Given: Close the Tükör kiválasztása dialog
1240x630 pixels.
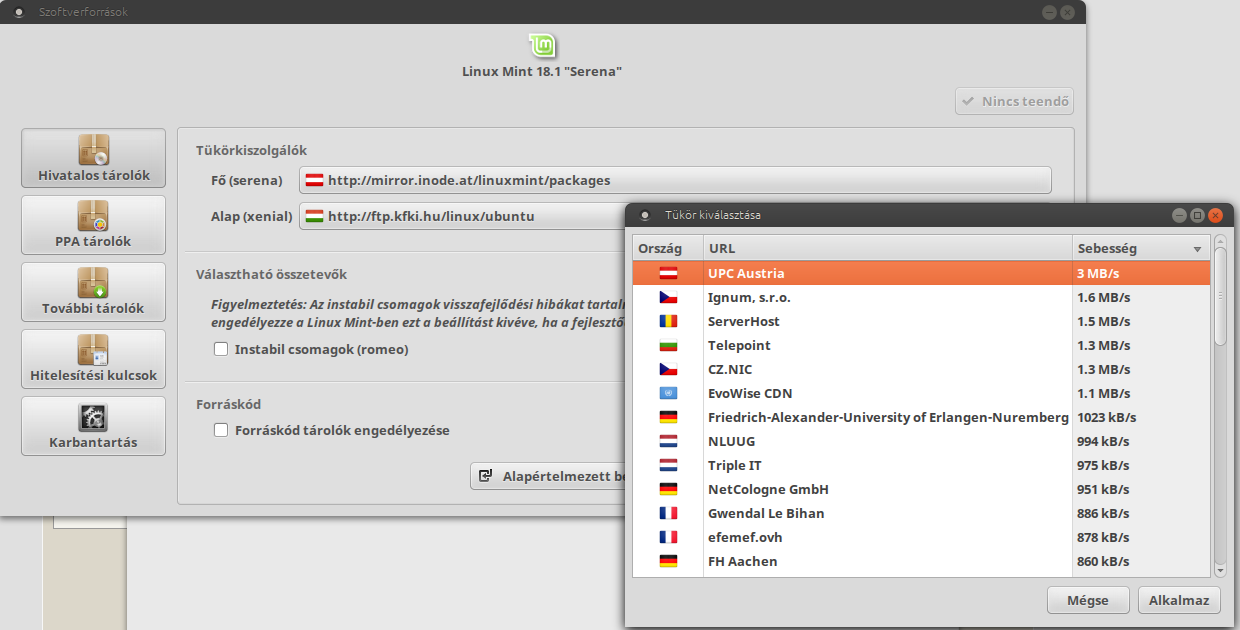Looking at the screenshot, I should [x=1215, y=215].
